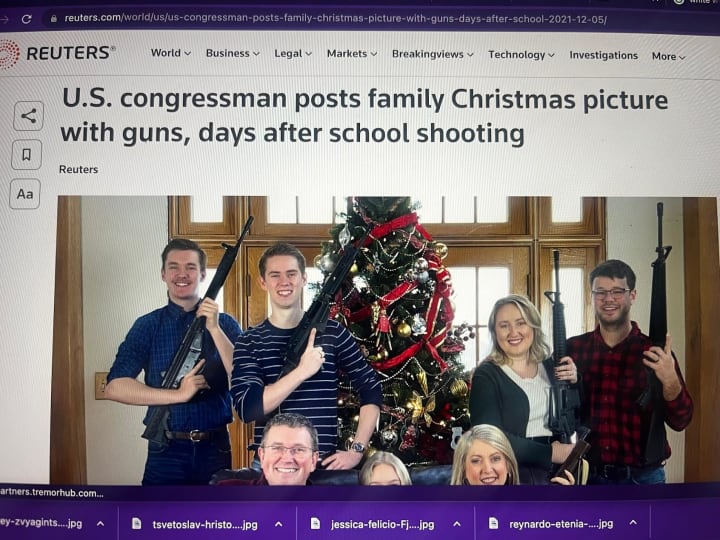This screenshot has height=540, width=720.
Task: Go to Investigations section
Action: pyautogui.click(x=603, y=55)
